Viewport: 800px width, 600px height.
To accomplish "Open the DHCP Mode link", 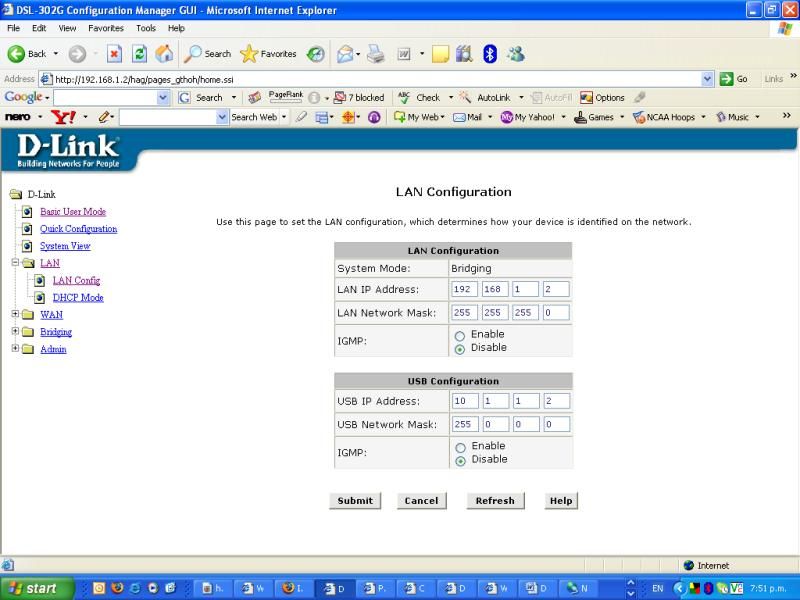I will coord(78,298).
